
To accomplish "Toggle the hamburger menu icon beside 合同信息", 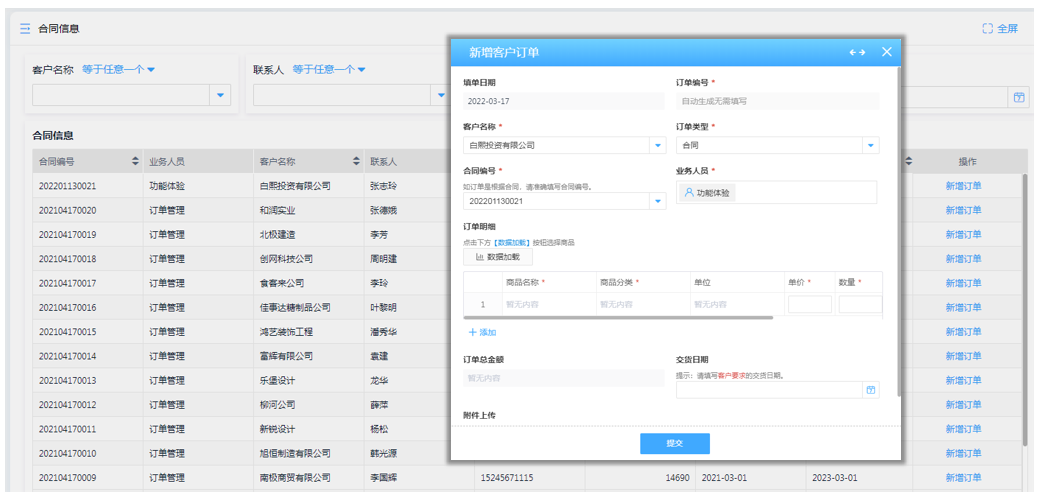I will coord(25,29).
